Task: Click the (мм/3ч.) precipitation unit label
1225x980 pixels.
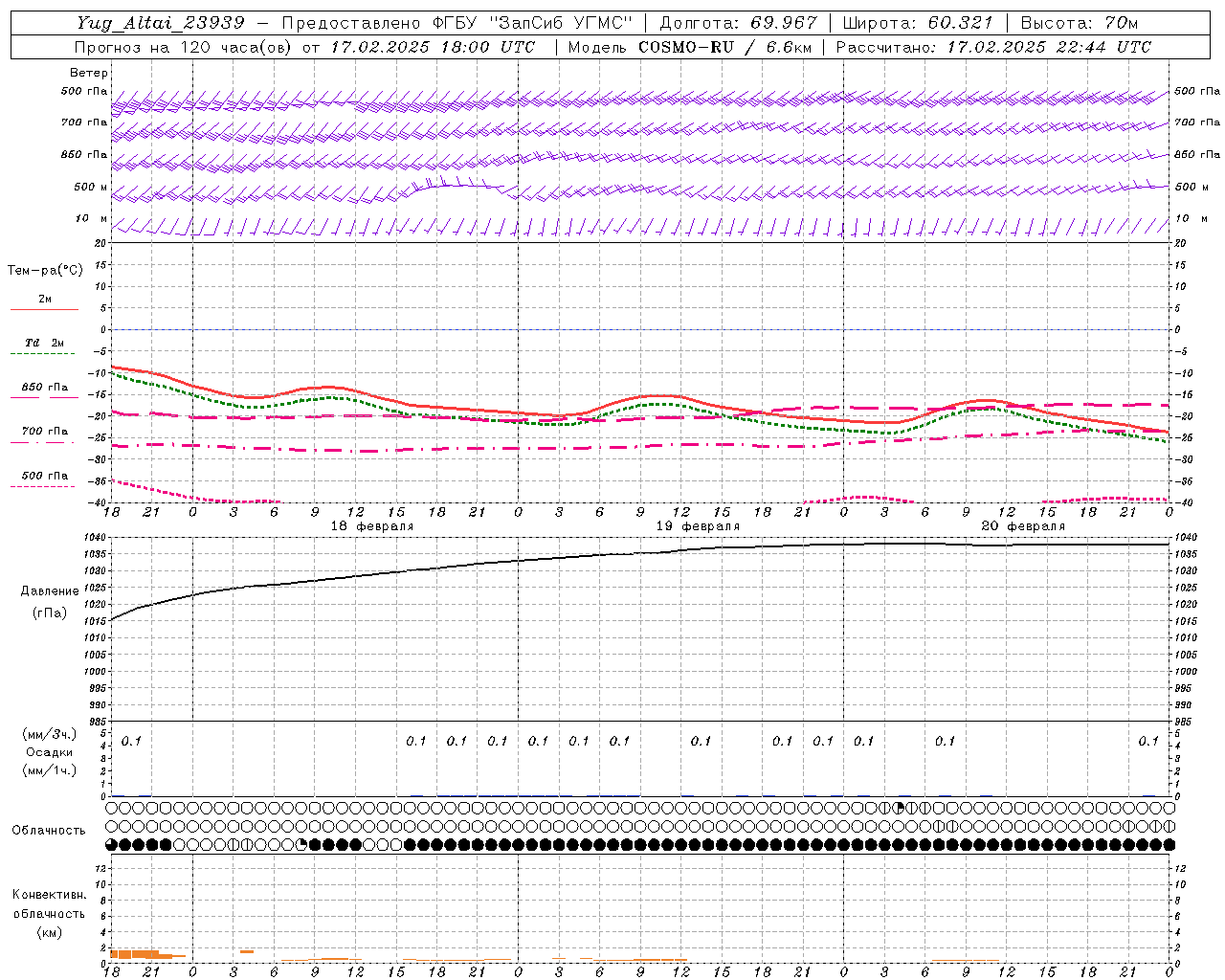Action: coord(49,735)
